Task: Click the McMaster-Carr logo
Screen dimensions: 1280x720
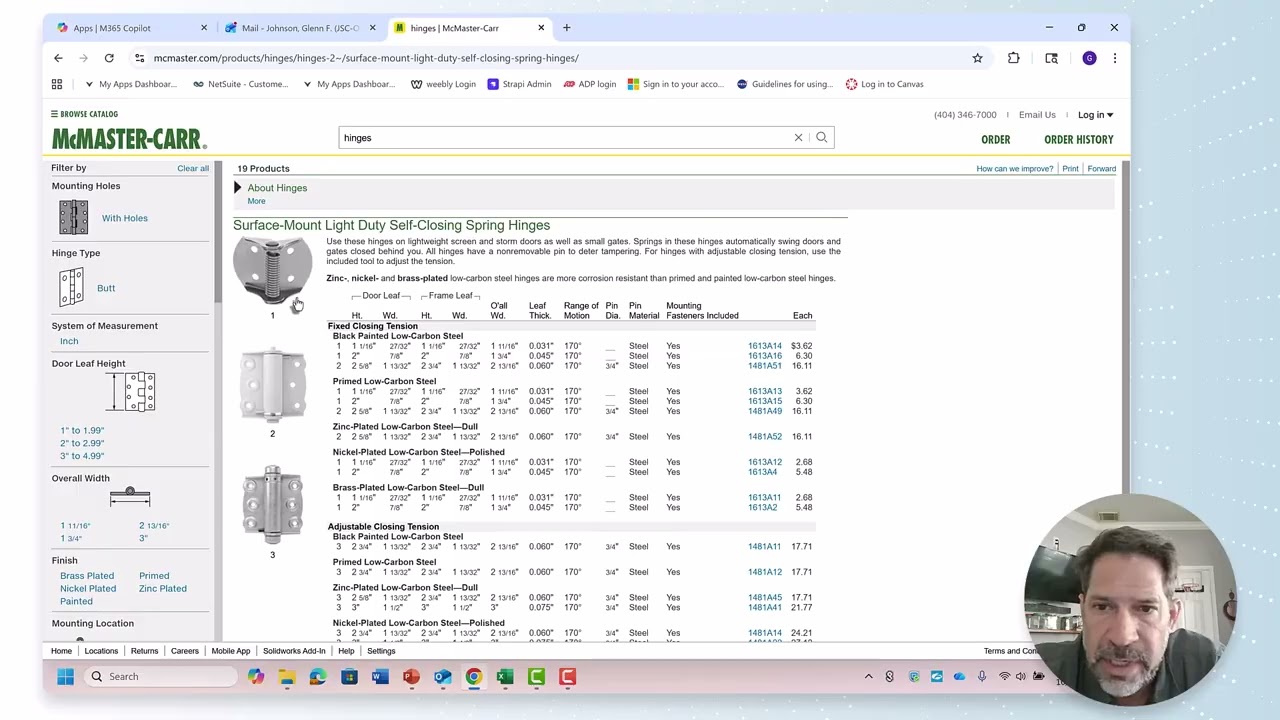Action: click(129, 139)
